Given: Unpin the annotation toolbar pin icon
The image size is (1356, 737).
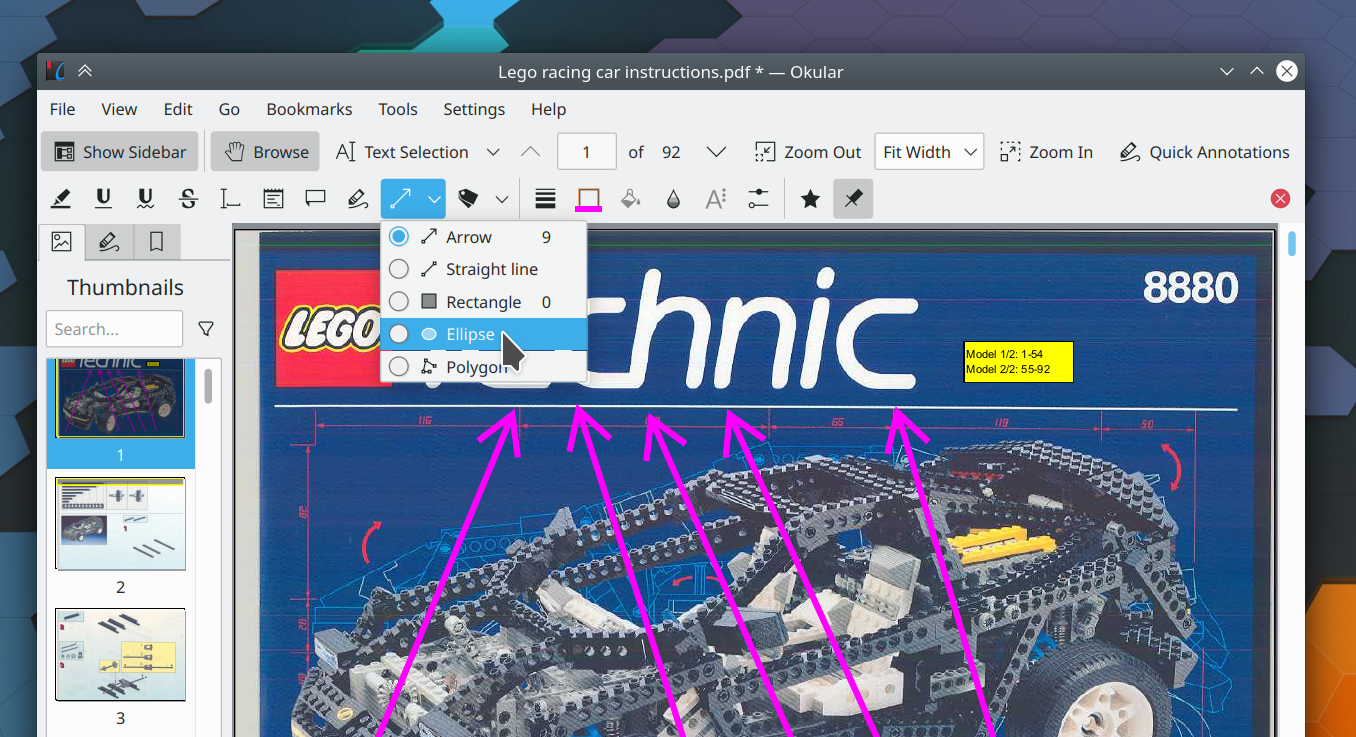Looking at the screenshot, I should [x=852, y=198].
